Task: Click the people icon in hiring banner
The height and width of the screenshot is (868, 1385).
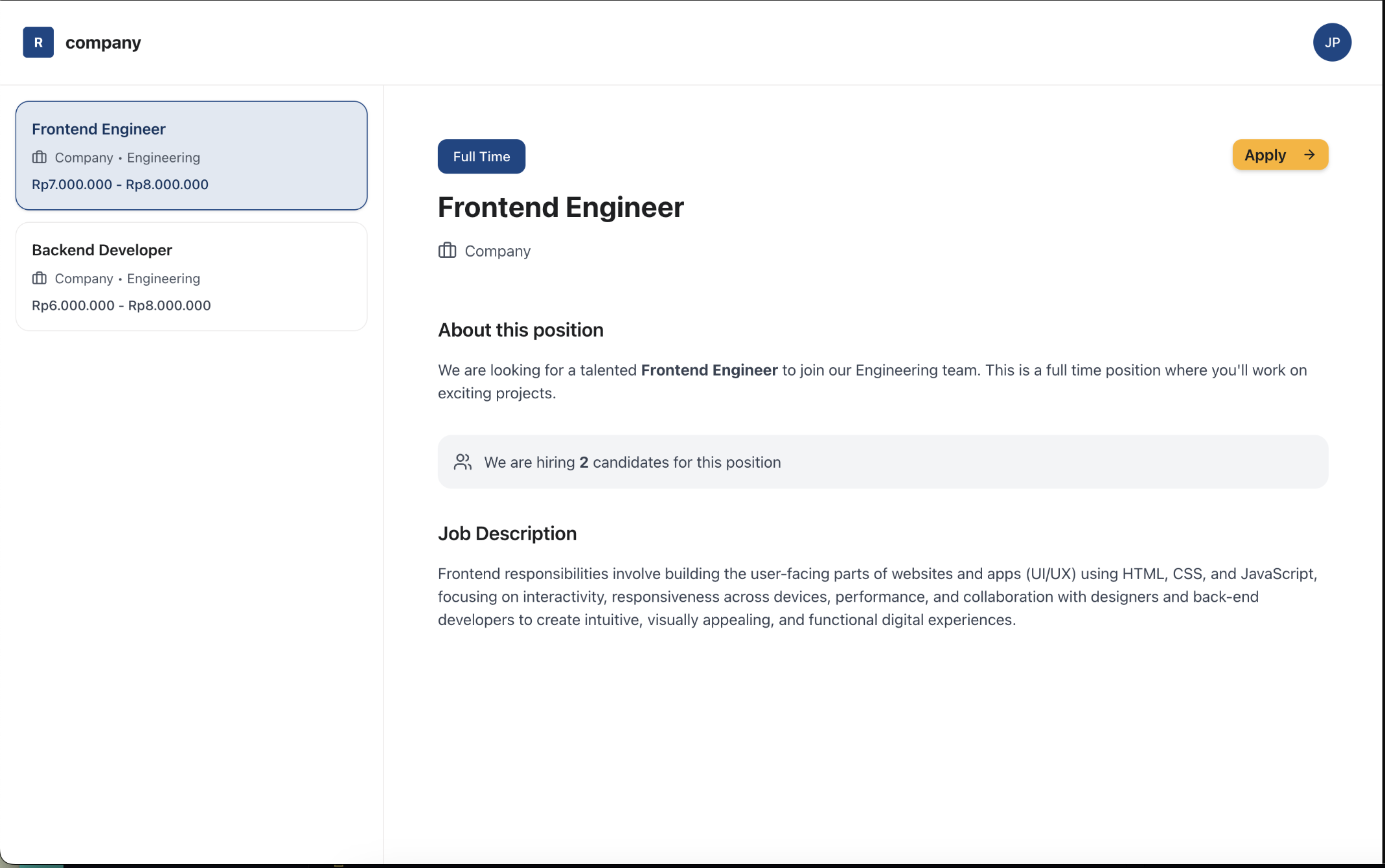Action: coord(463,462)
